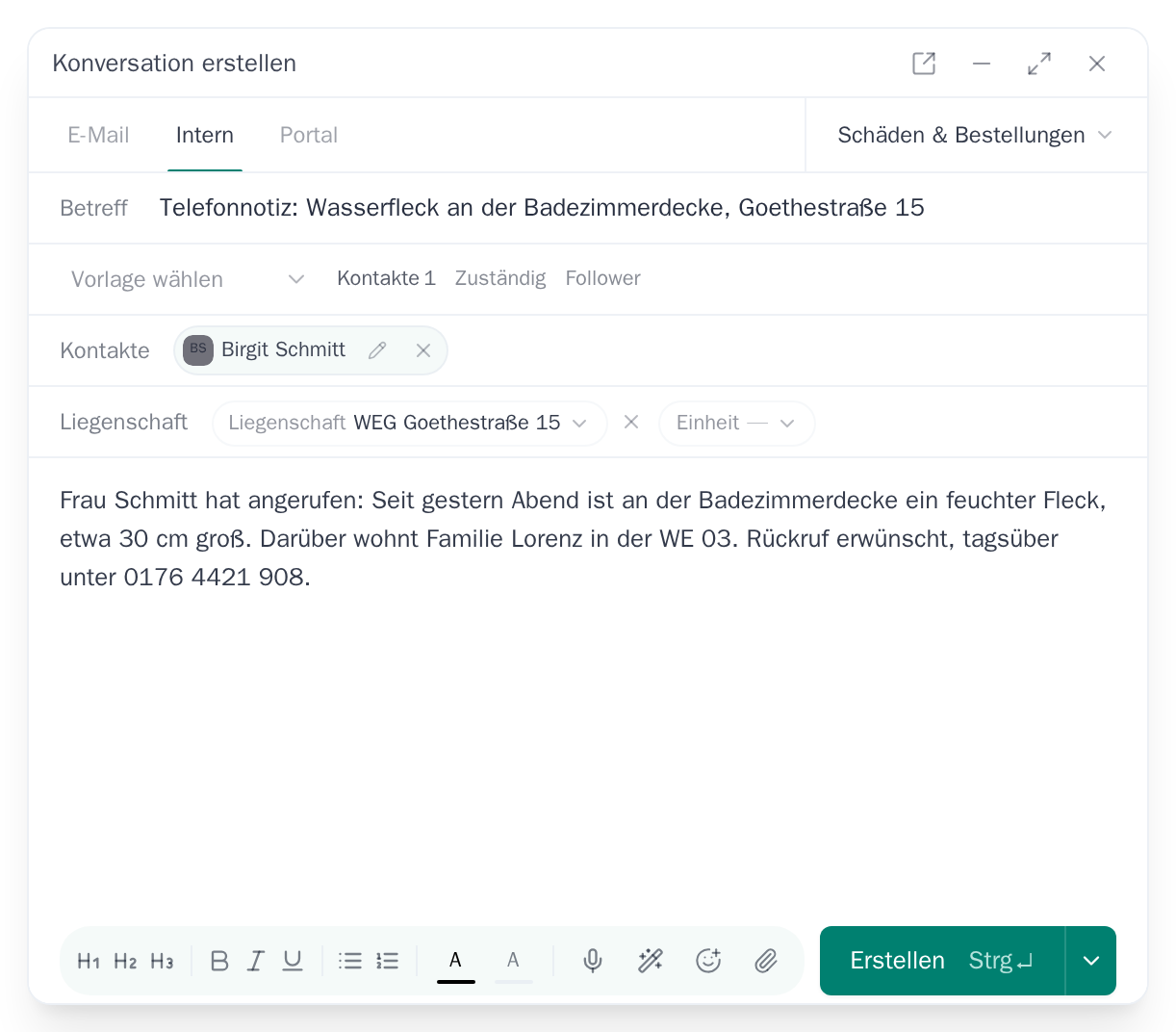Switch to the E-Mail tab
1176x1032 pixels.
98,135
